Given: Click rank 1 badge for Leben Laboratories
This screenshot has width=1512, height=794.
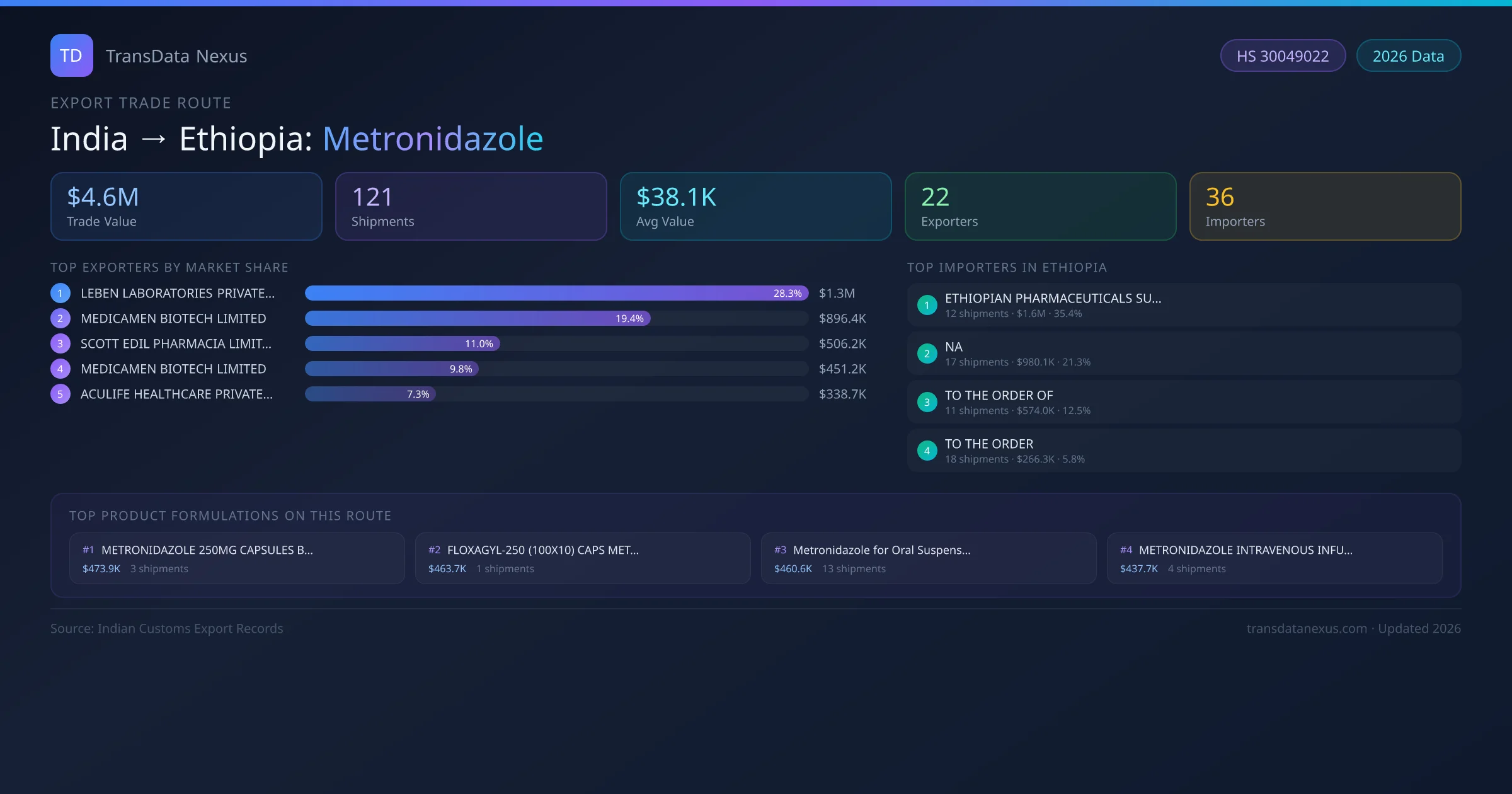Looking at the screenshot, I should click(x=60, y=293).
